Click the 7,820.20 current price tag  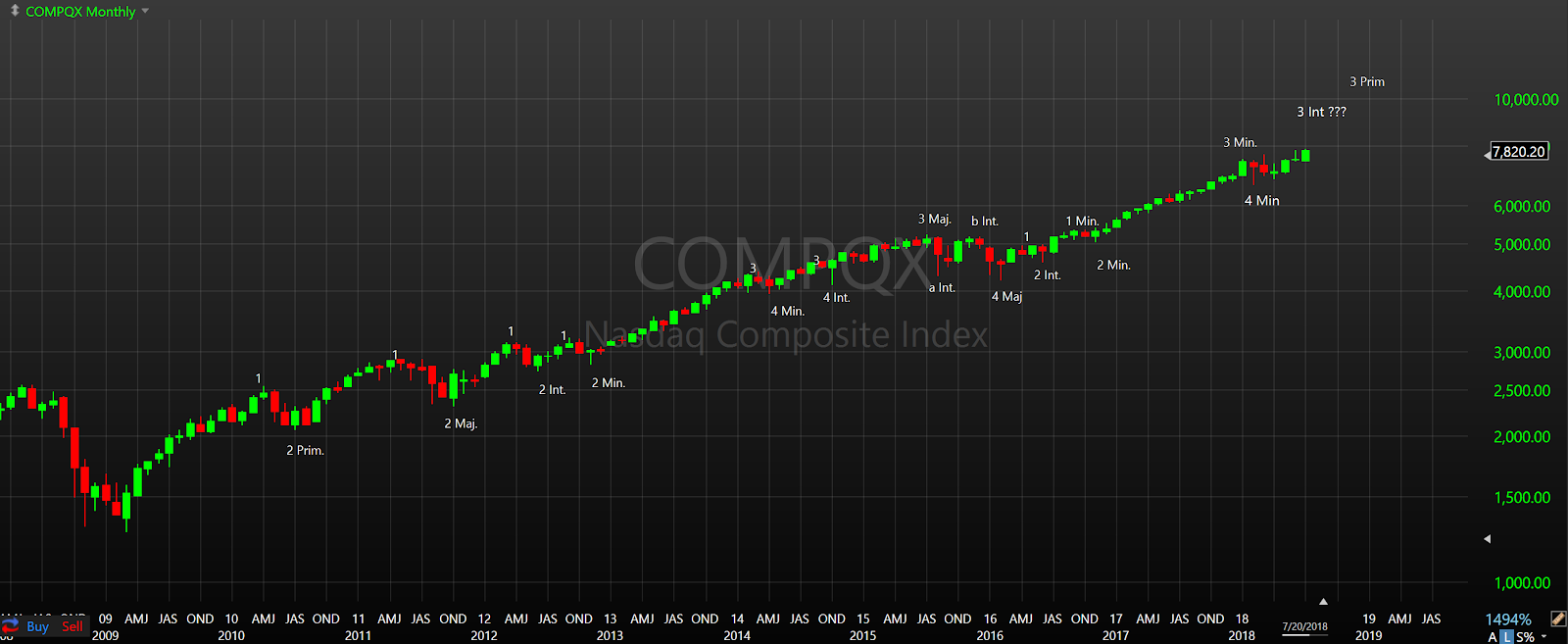coord(1518,151)
